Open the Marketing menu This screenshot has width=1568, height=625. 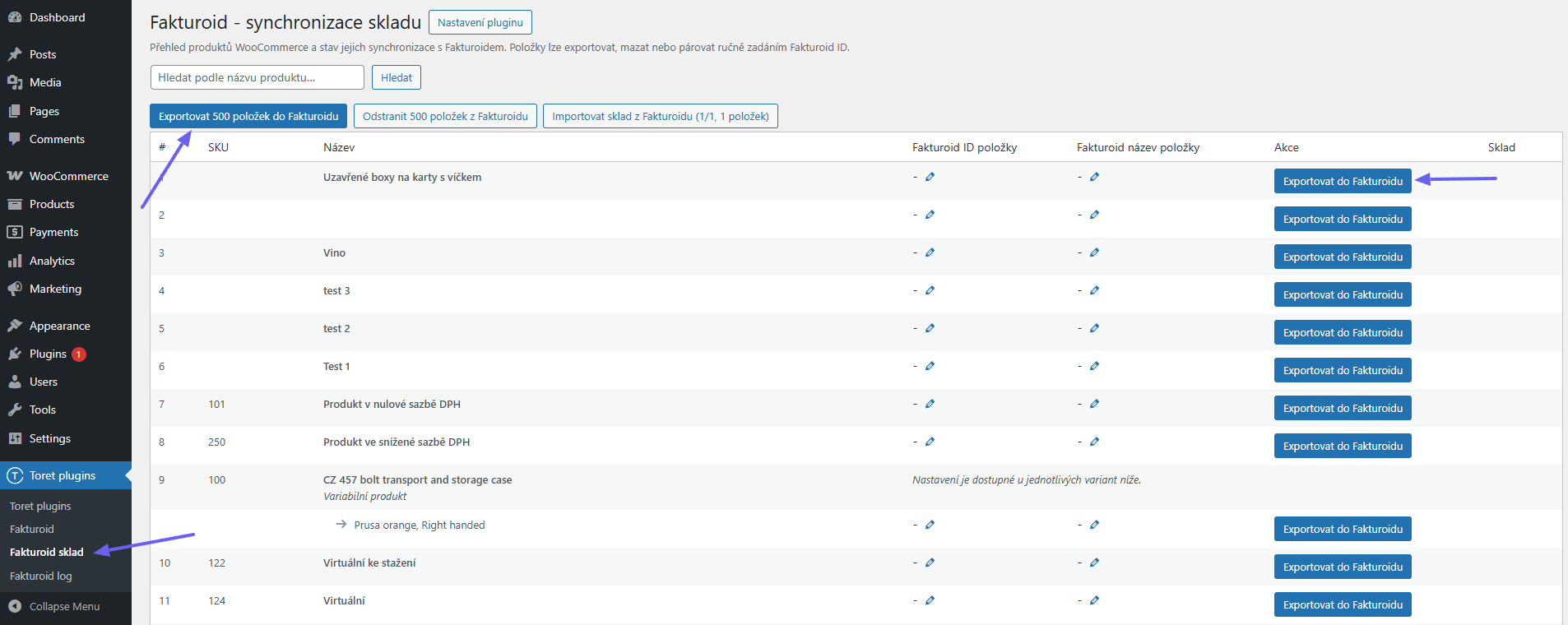pyautogui.click(x=55, y=289)
